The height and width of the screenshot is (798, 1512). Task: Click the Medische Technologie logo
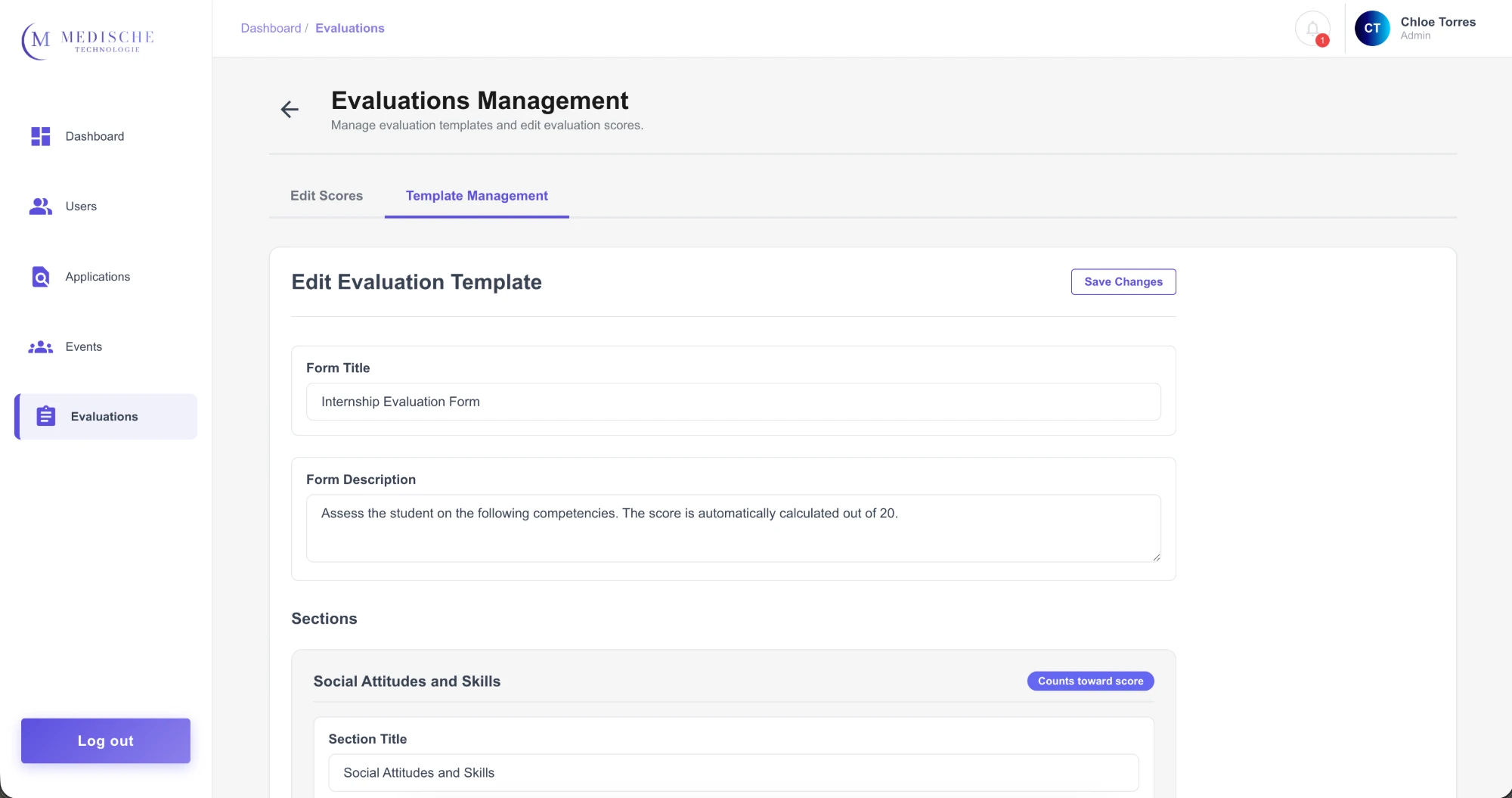[x=88, y=41]
